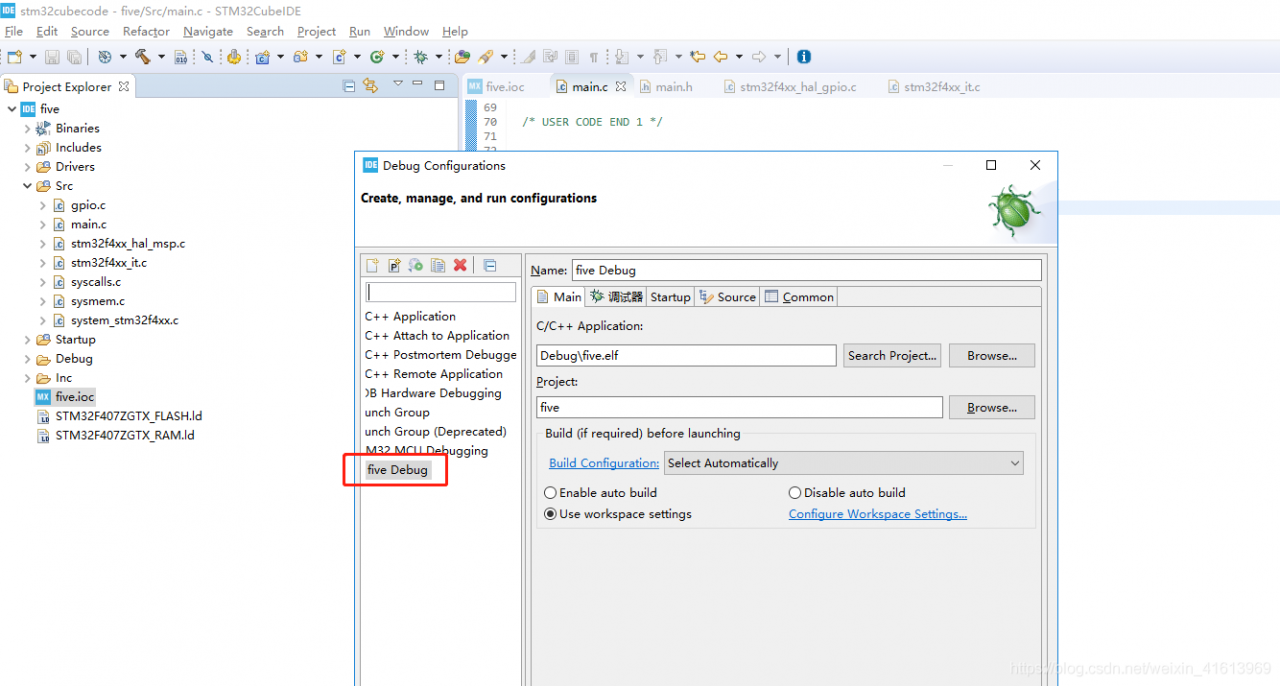Image resolution: width=1280 pixels, height=686 pixels.
Task: Expand the Includes node
Action: [x=27, y=147]
